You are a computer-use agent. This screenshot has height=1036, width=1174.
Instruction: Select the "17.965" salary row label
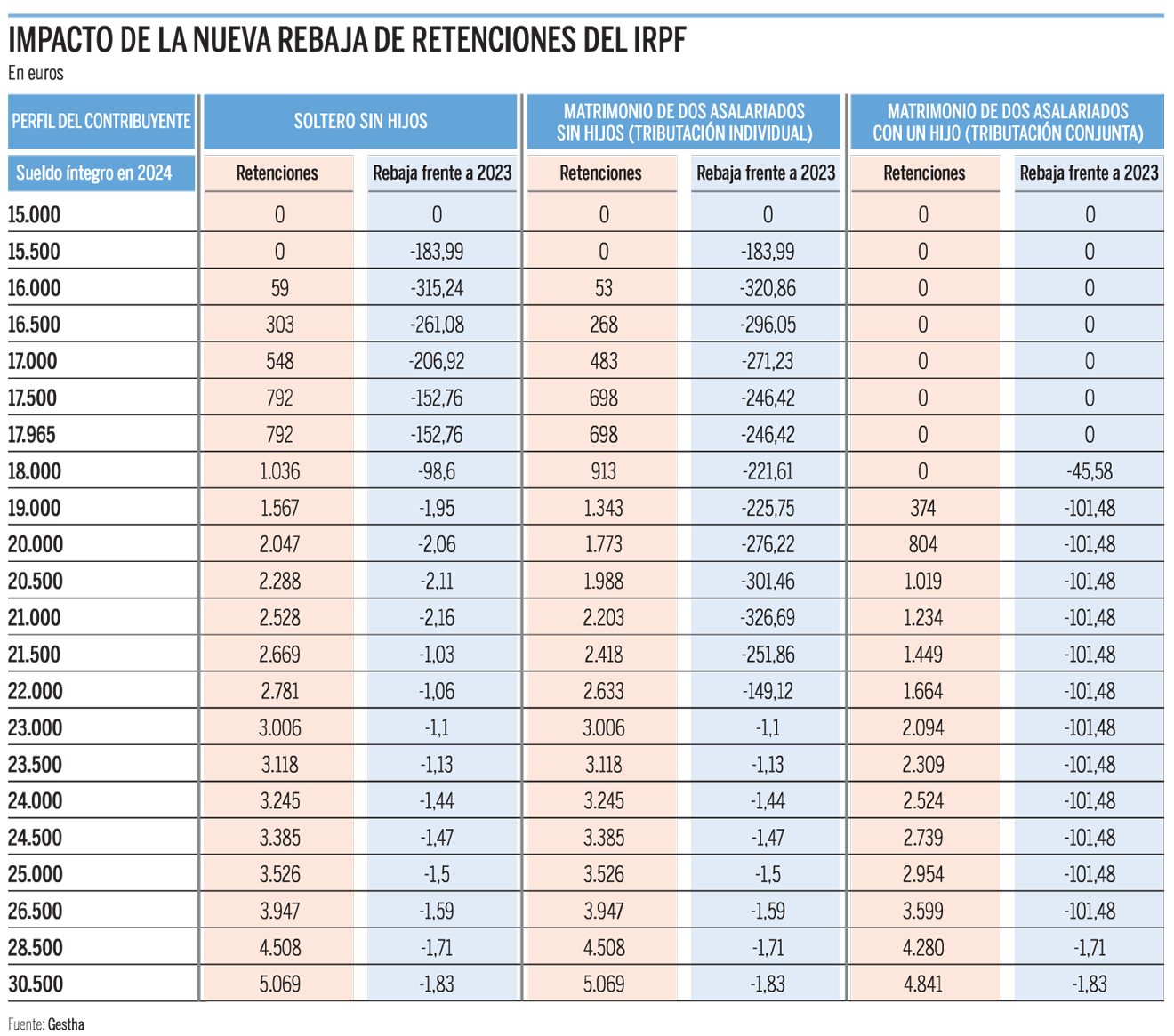(x=33, y=435)
